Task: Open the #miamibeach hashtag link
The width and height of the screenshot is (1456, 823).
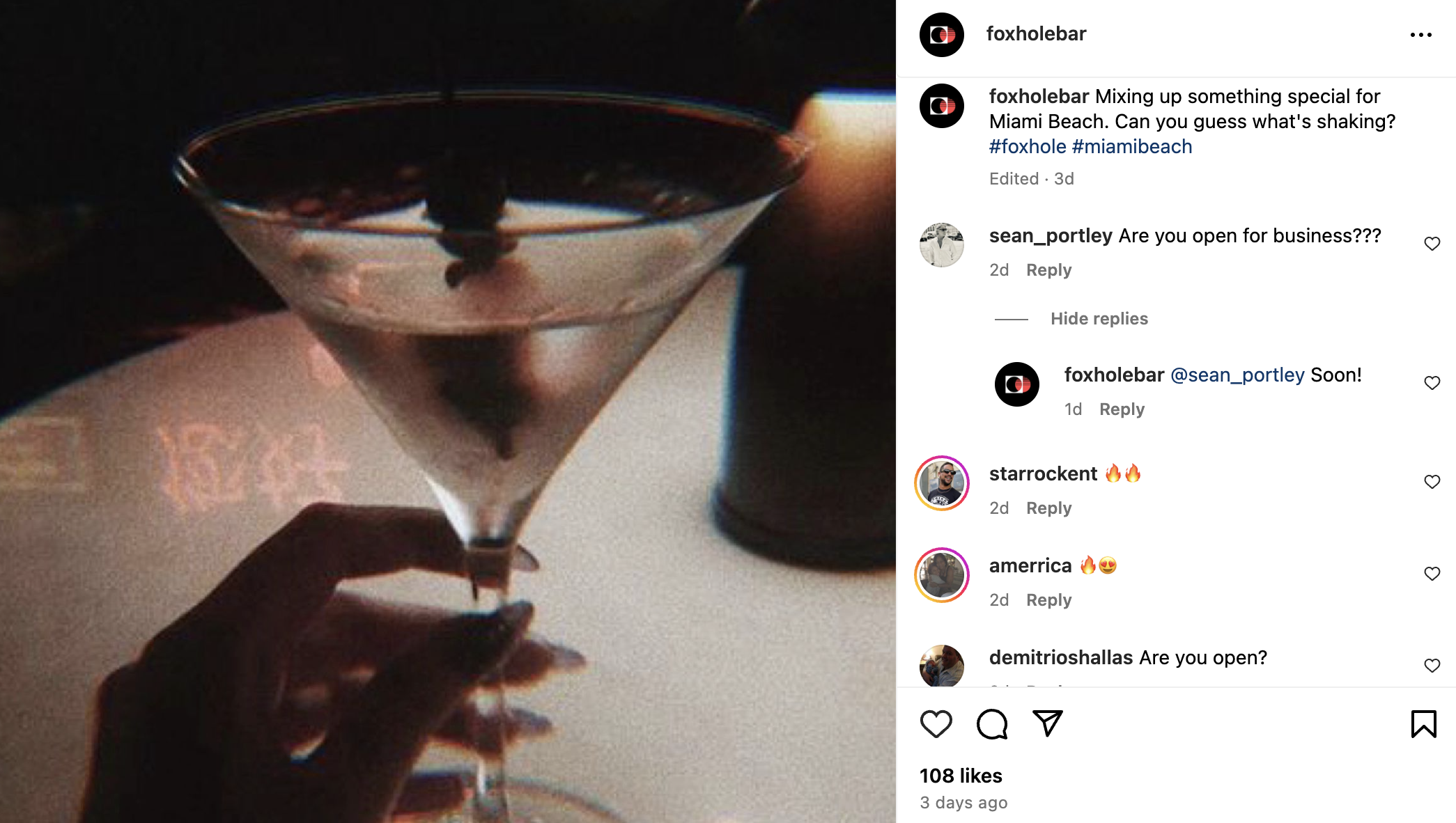Action: (x=1132, y=147)
